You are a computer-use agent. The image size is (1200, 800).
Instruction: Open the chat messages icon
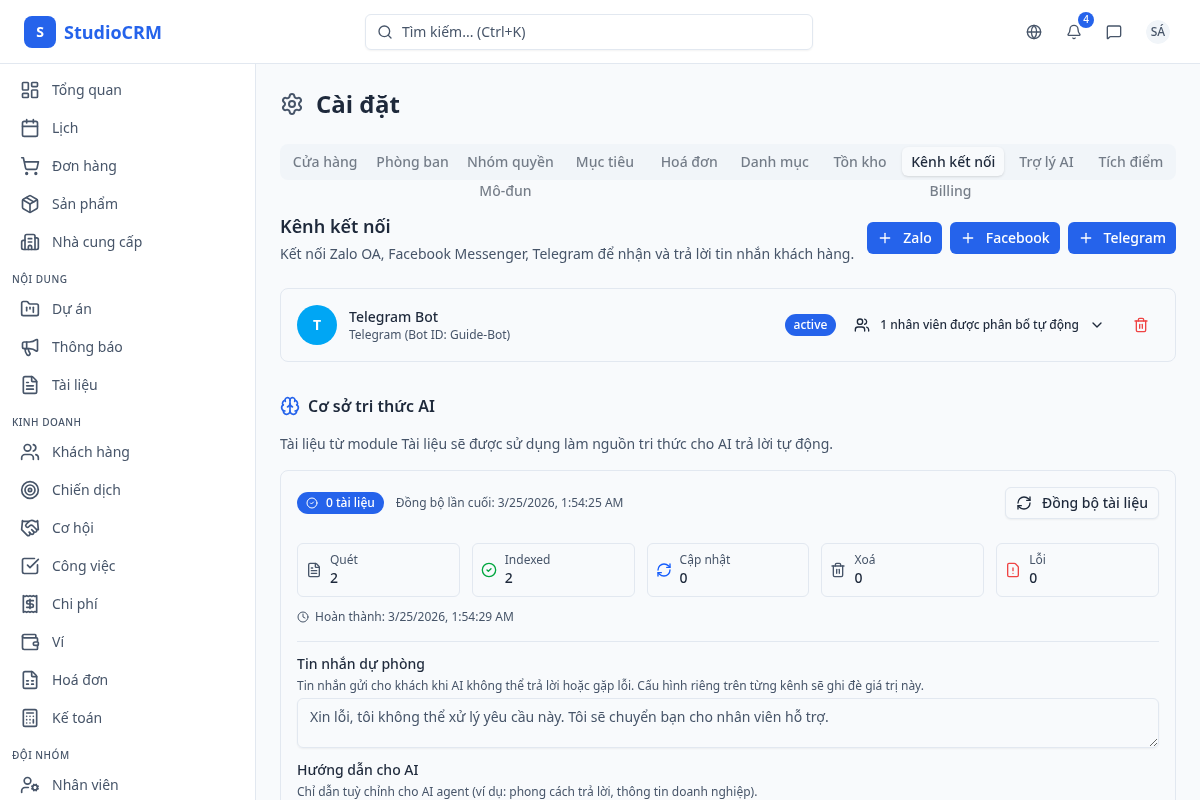(x=1114, y=32)
